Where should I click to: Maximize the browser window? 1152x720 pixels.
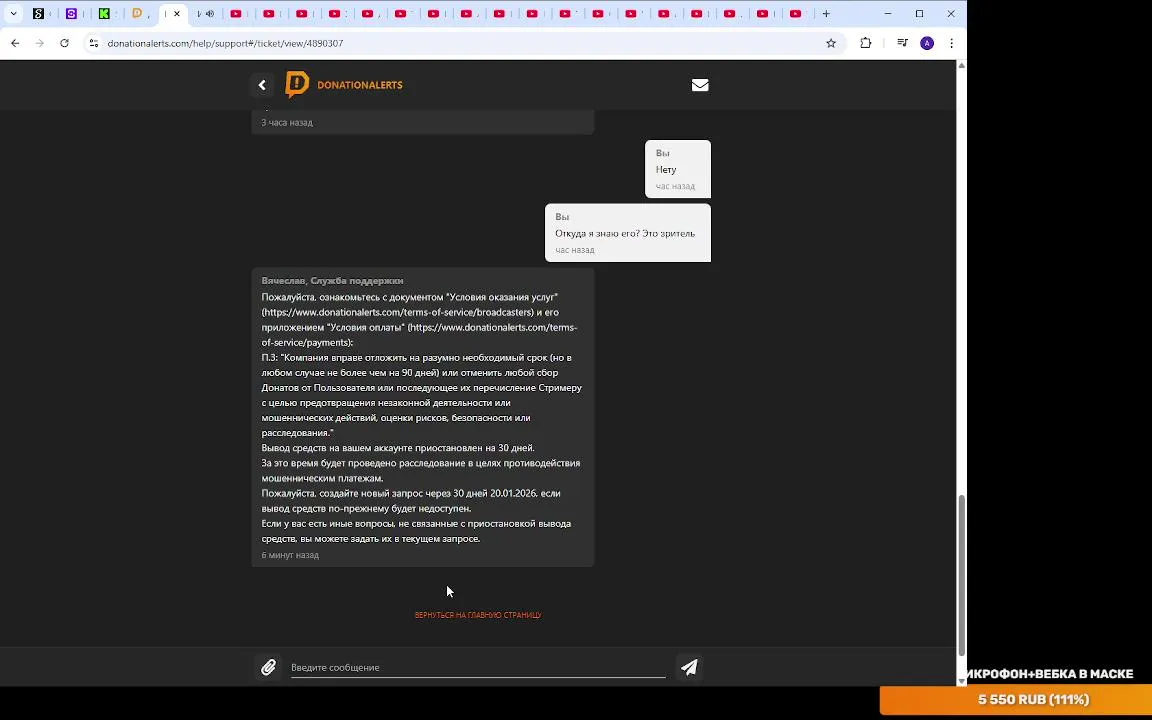pos(919,13)
